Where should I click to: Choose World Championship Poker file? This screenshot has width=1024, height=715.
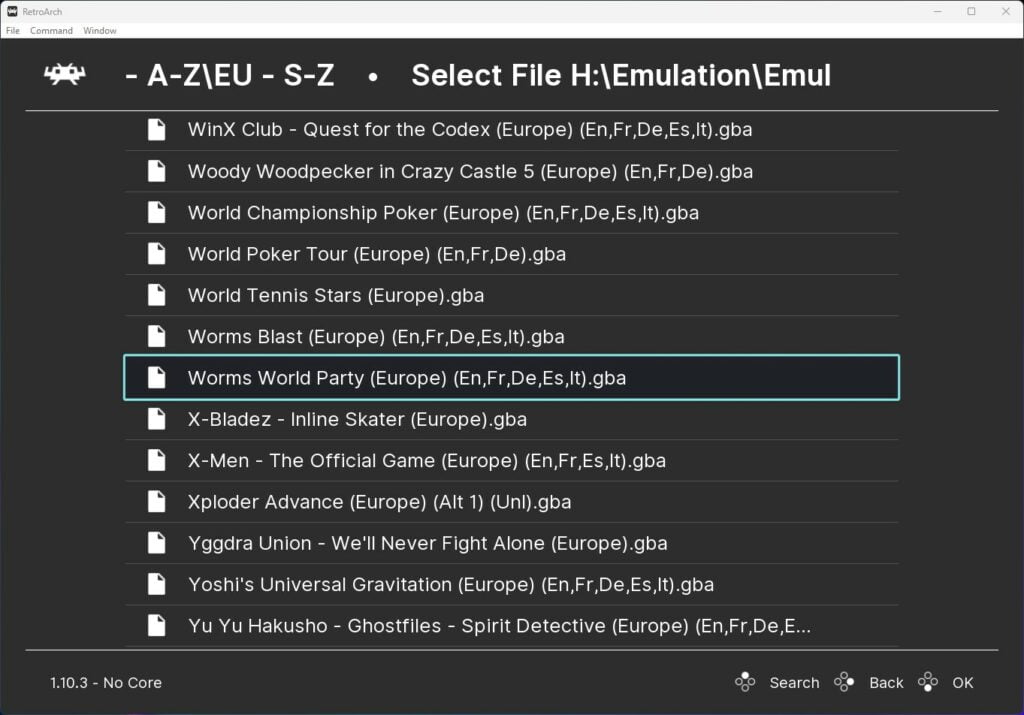click(511, 212)
